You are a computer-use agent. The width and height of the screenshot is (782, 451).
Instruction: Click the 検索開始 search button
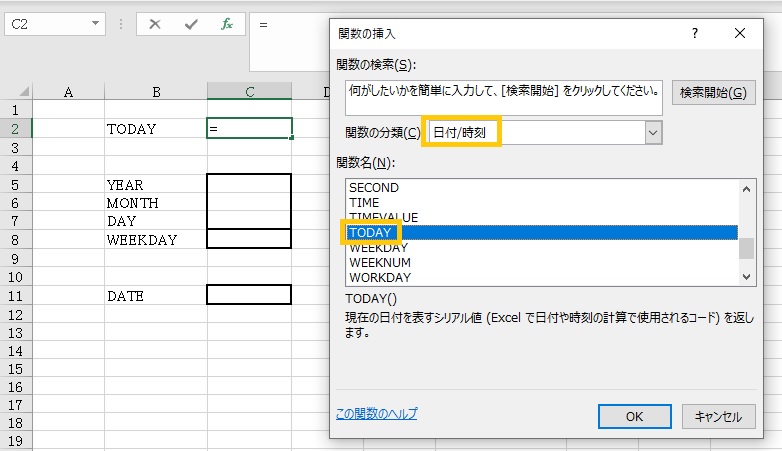click(713, 93)
